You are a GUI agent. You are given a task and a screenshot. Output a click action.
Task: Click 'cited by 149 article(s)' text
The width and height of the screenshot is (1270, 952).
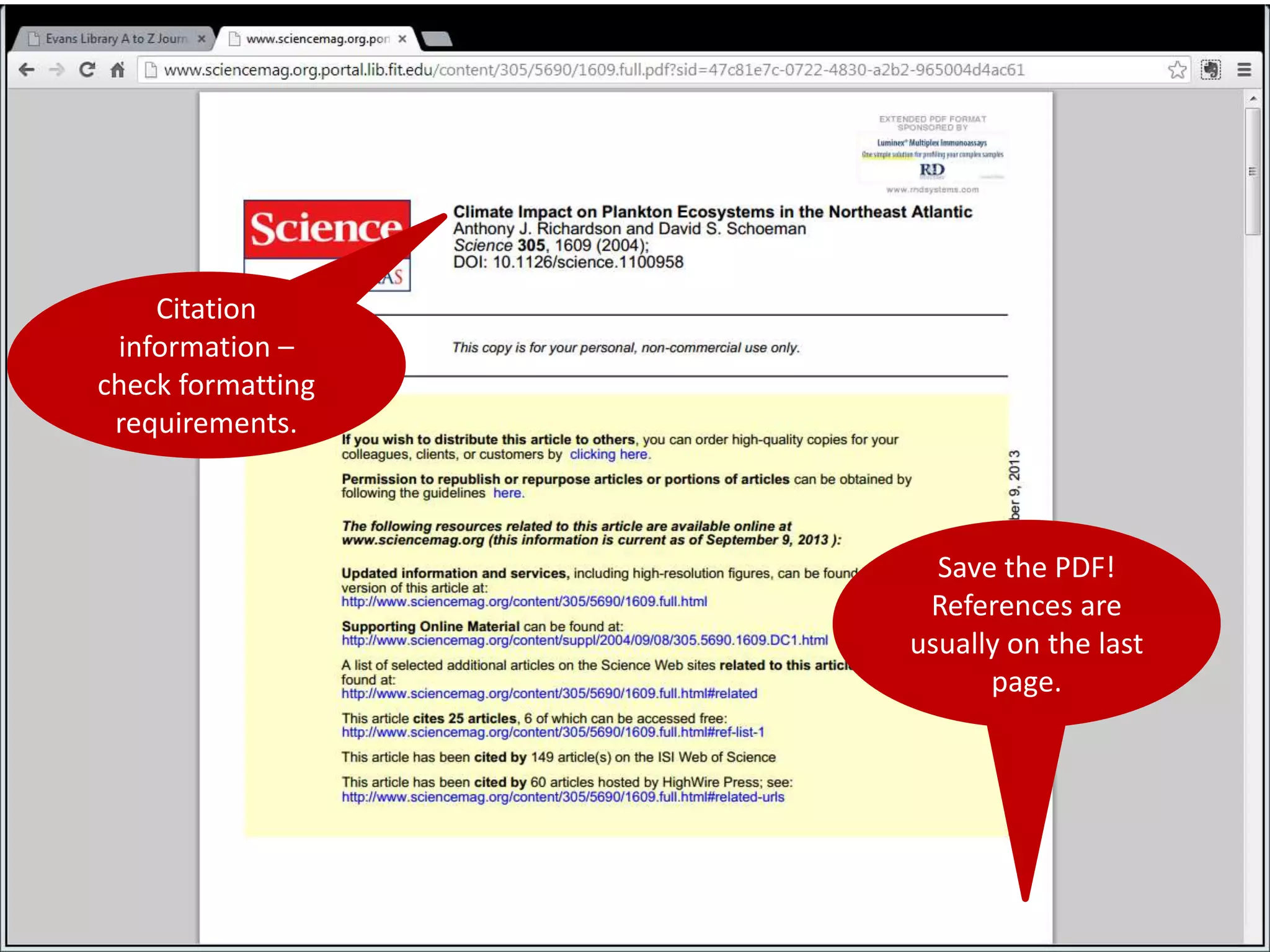[558, 757]
